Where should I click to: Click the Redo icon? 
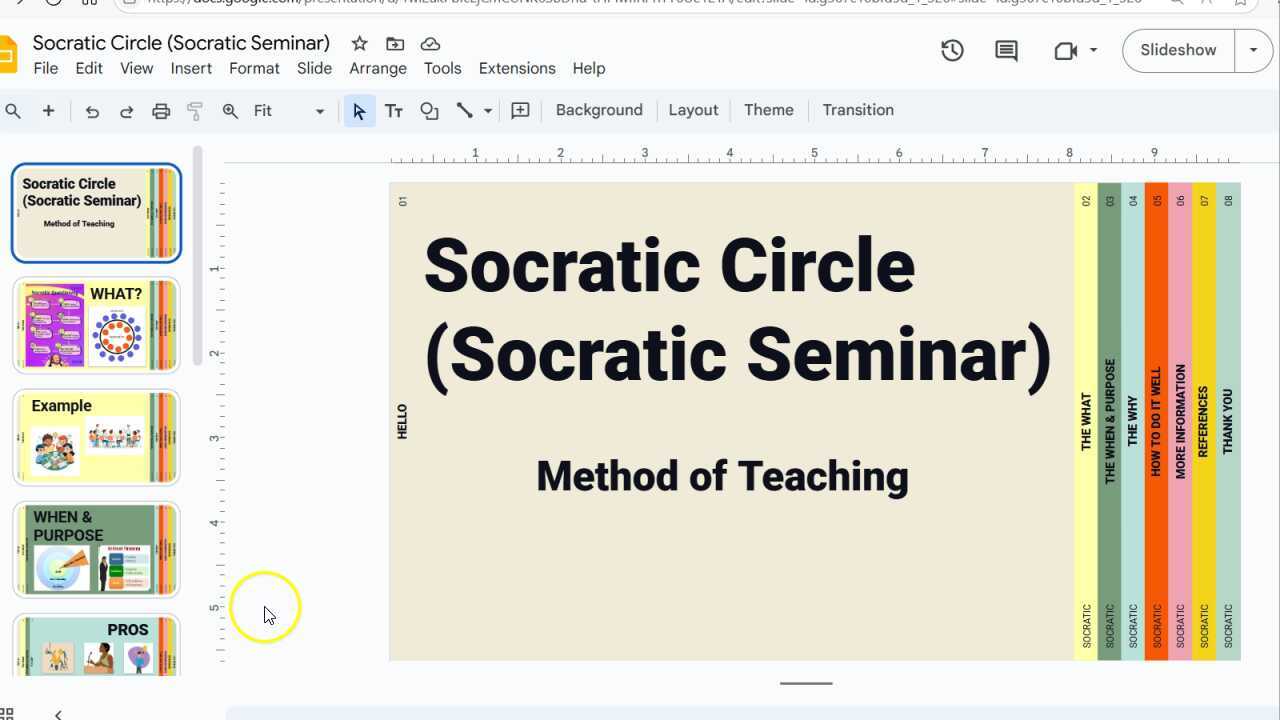pos(126,111)
